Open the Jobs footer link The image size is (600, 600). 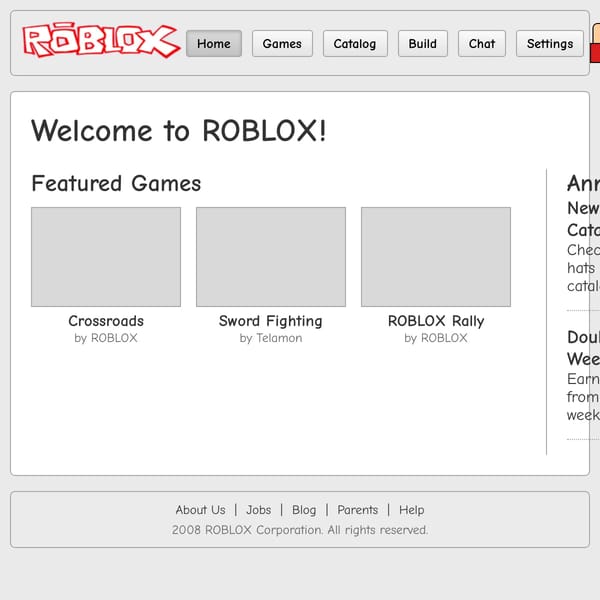tap(259, 510)
